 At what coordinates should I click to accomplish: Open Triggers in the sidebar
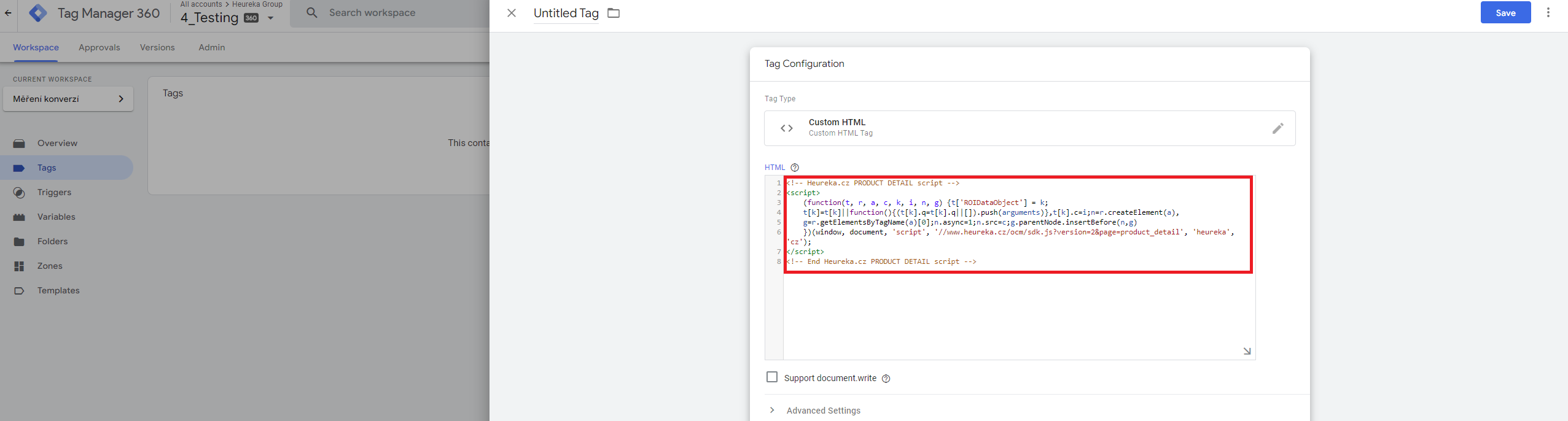click(x=66, y=192)
